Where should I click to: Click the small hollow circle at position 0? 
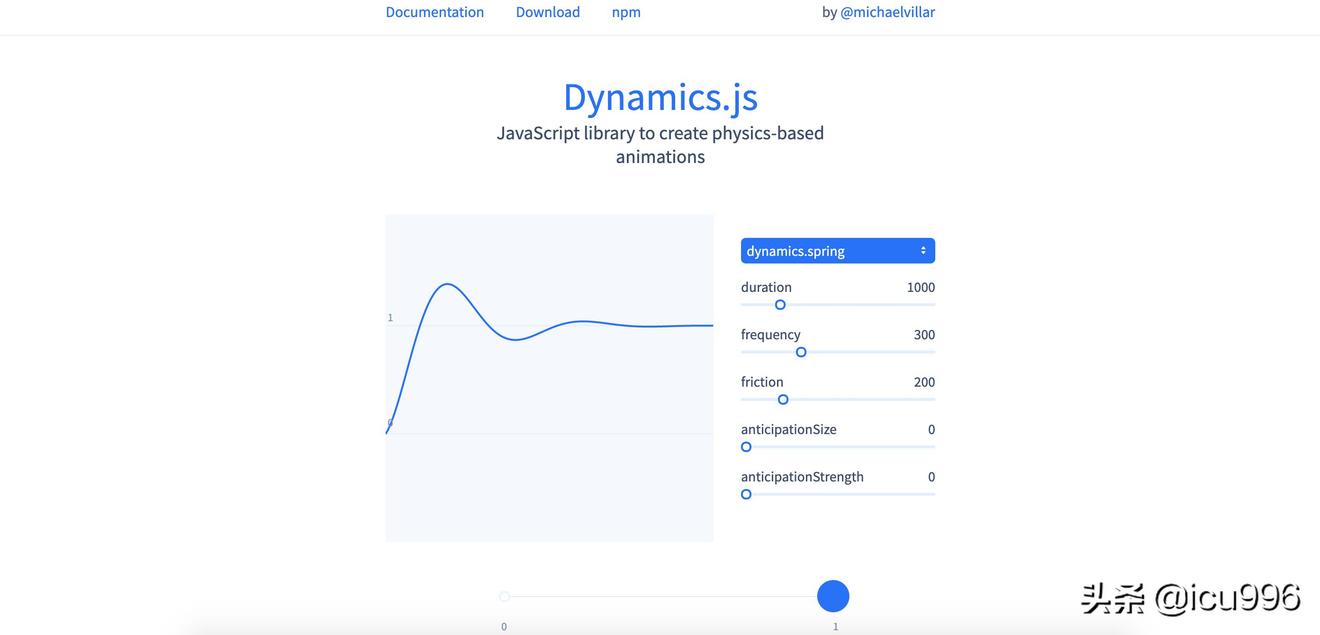coord(504,597)
